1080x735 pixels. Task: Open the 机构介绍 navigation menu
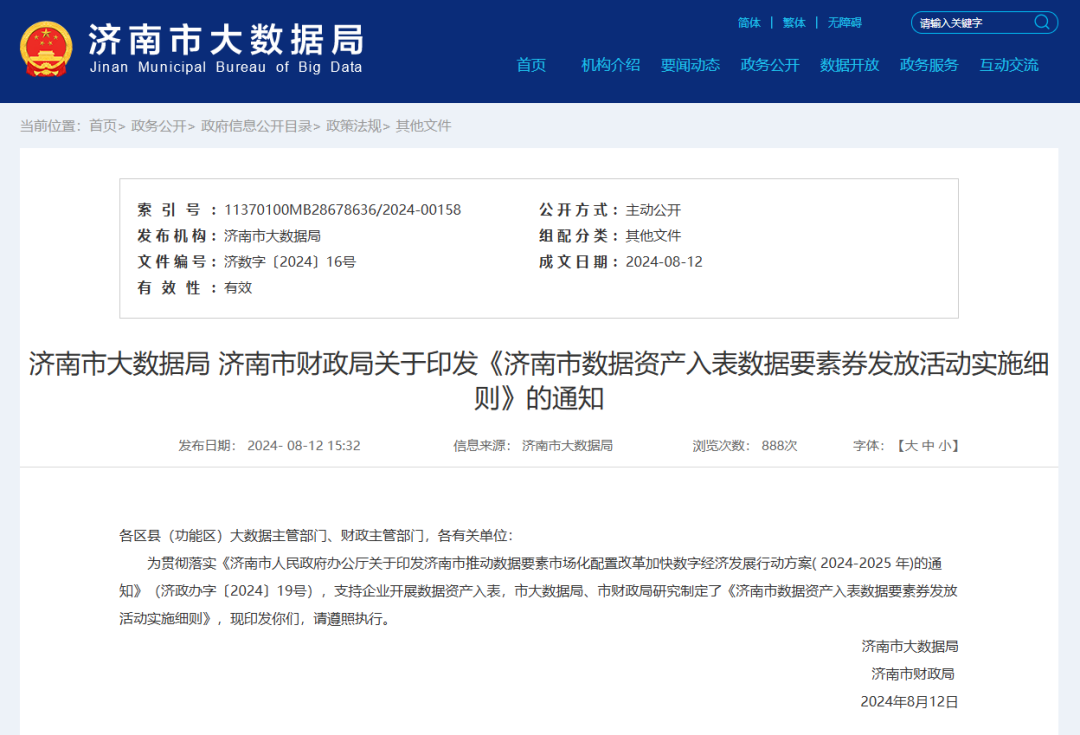point(611,65)
